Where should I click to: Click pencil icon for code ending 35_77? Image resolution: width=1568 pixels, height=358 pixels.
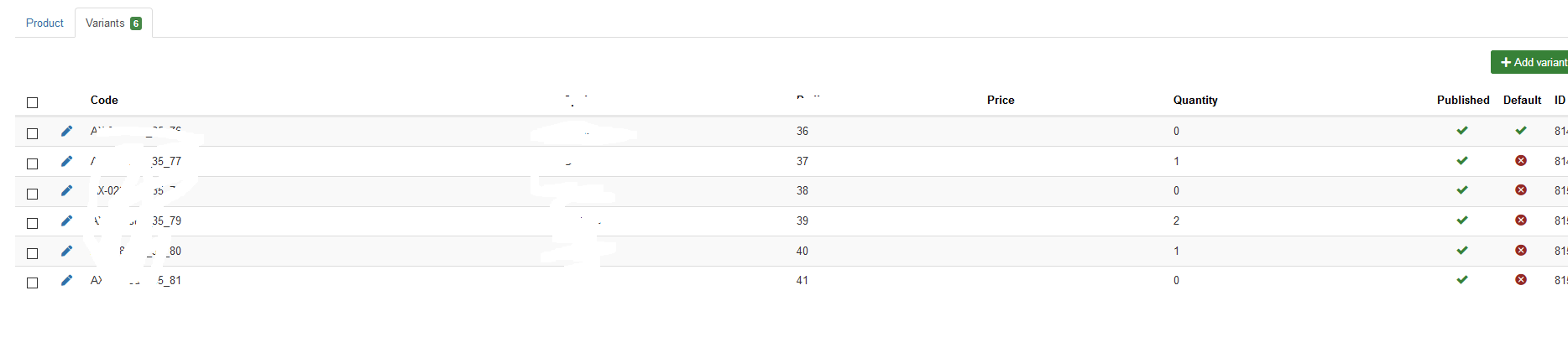click(x=67, y=161)
